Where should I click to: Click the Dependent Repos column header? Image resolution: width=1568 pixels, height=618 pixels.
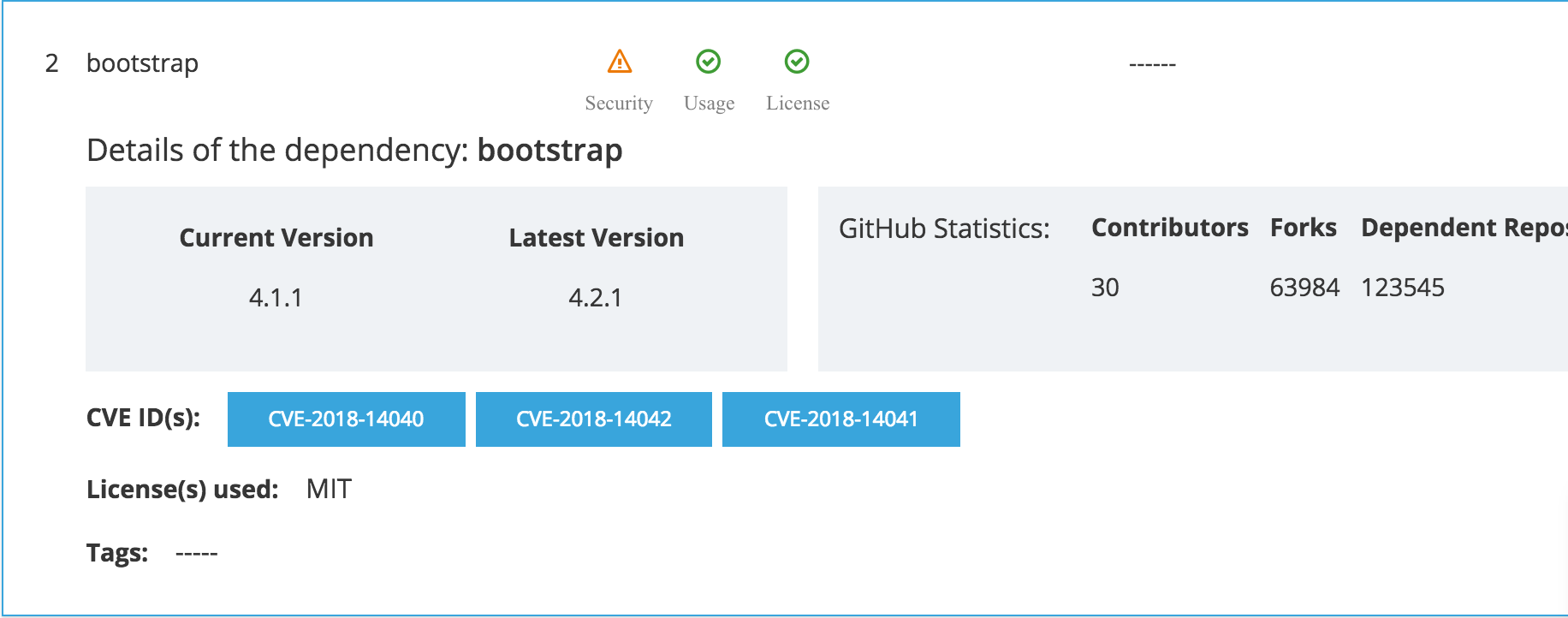[x=1464, y=228]
